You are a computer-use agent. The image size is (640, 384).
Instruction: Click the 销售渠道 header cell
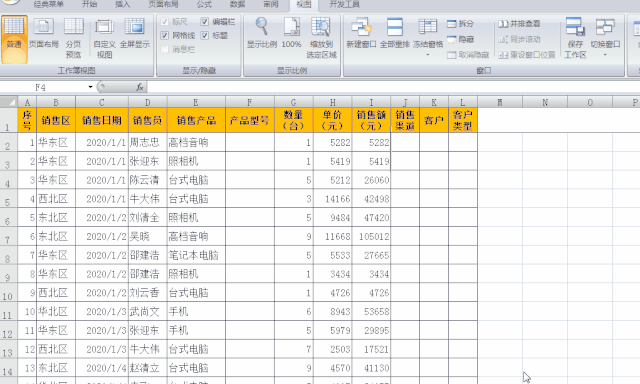(405, 120)
